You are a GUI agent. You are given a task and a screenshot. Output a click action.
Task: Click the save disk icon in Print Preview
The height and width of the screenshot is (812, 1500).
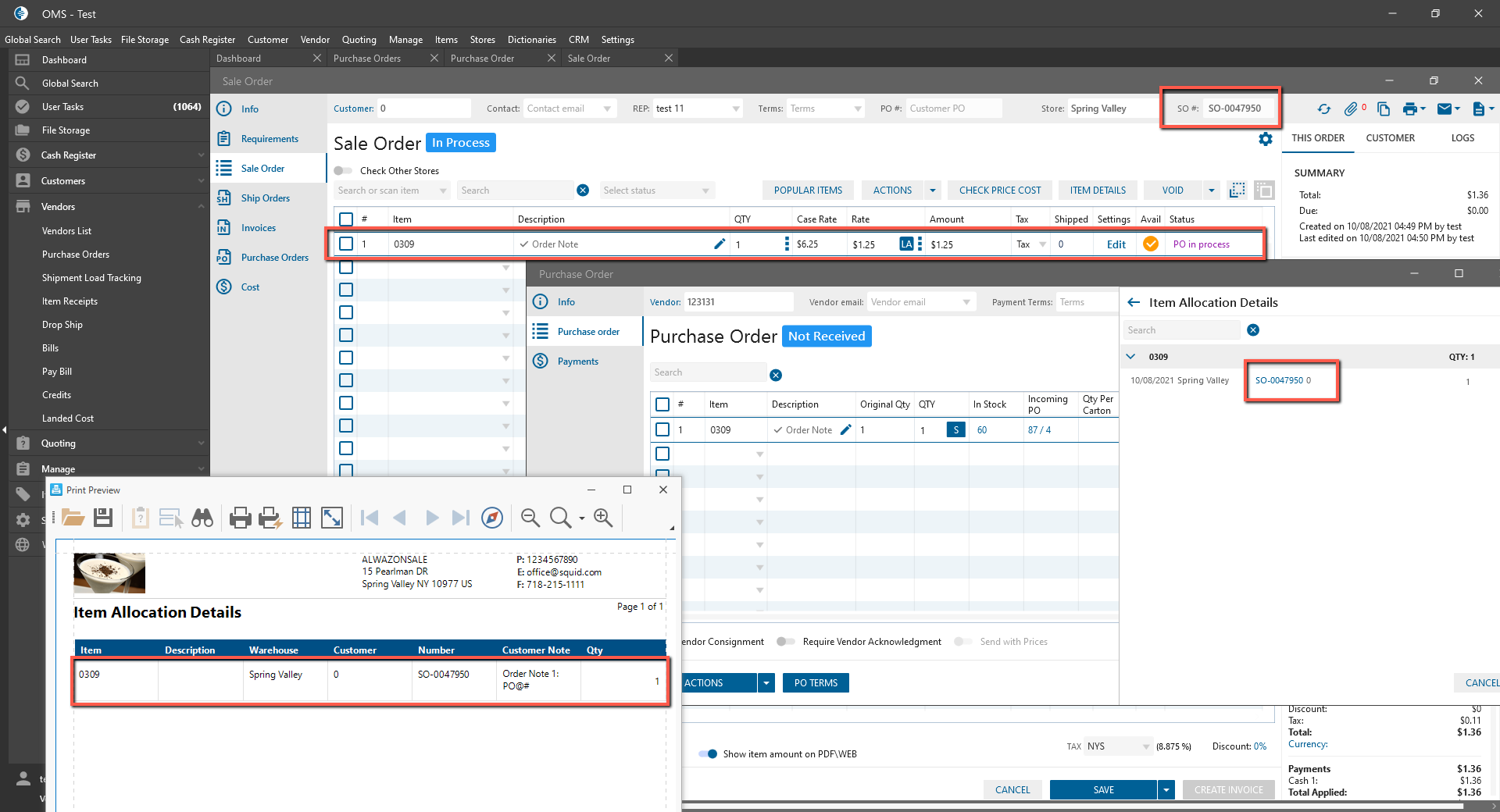pyautogui.click(x=103, y=518)
